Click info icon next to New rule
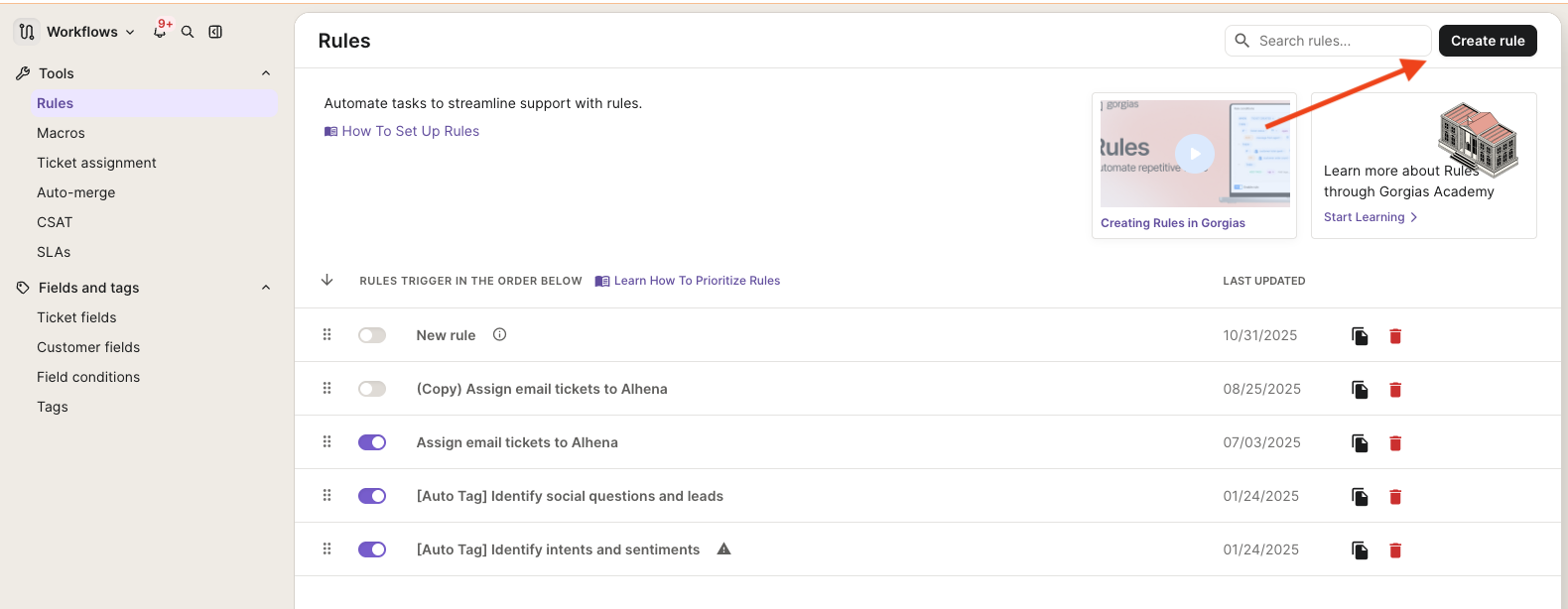The width and height of the screenshot is (1568, 609). [x=500, y=334]
